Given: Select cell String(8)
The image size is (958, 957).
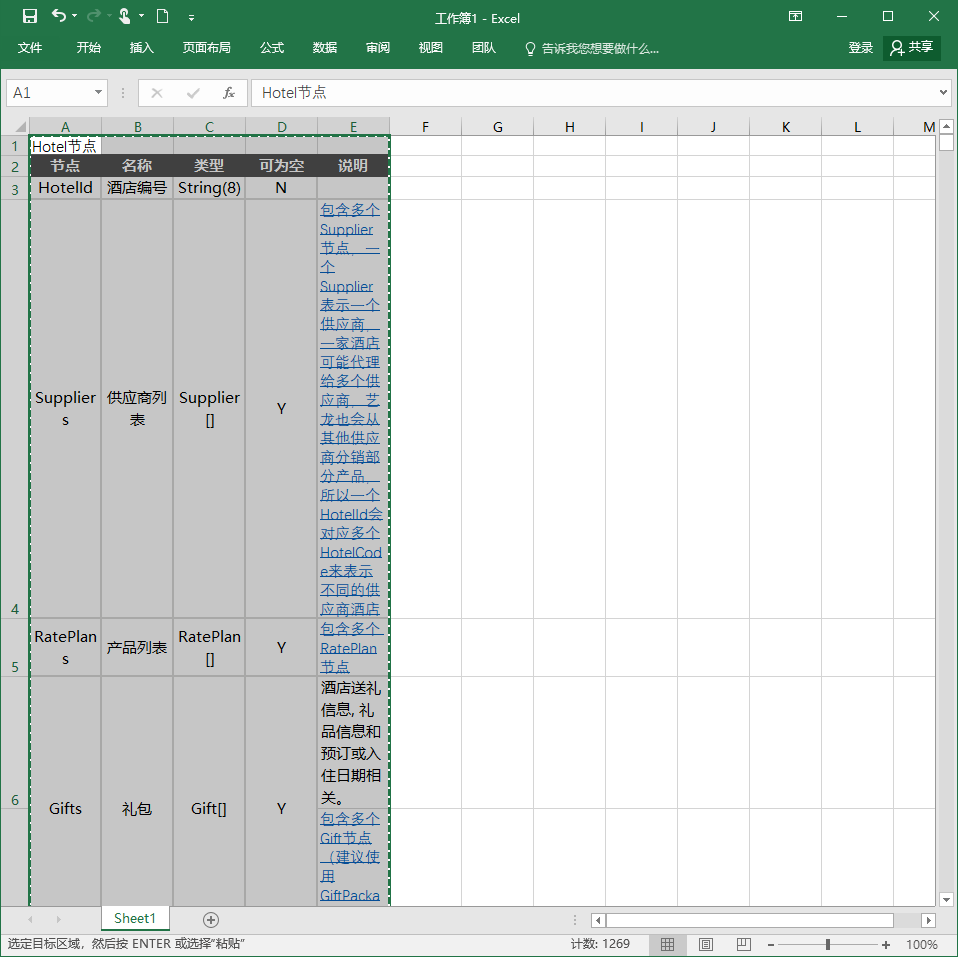Looking at the screenshot, I should (209, 188).
